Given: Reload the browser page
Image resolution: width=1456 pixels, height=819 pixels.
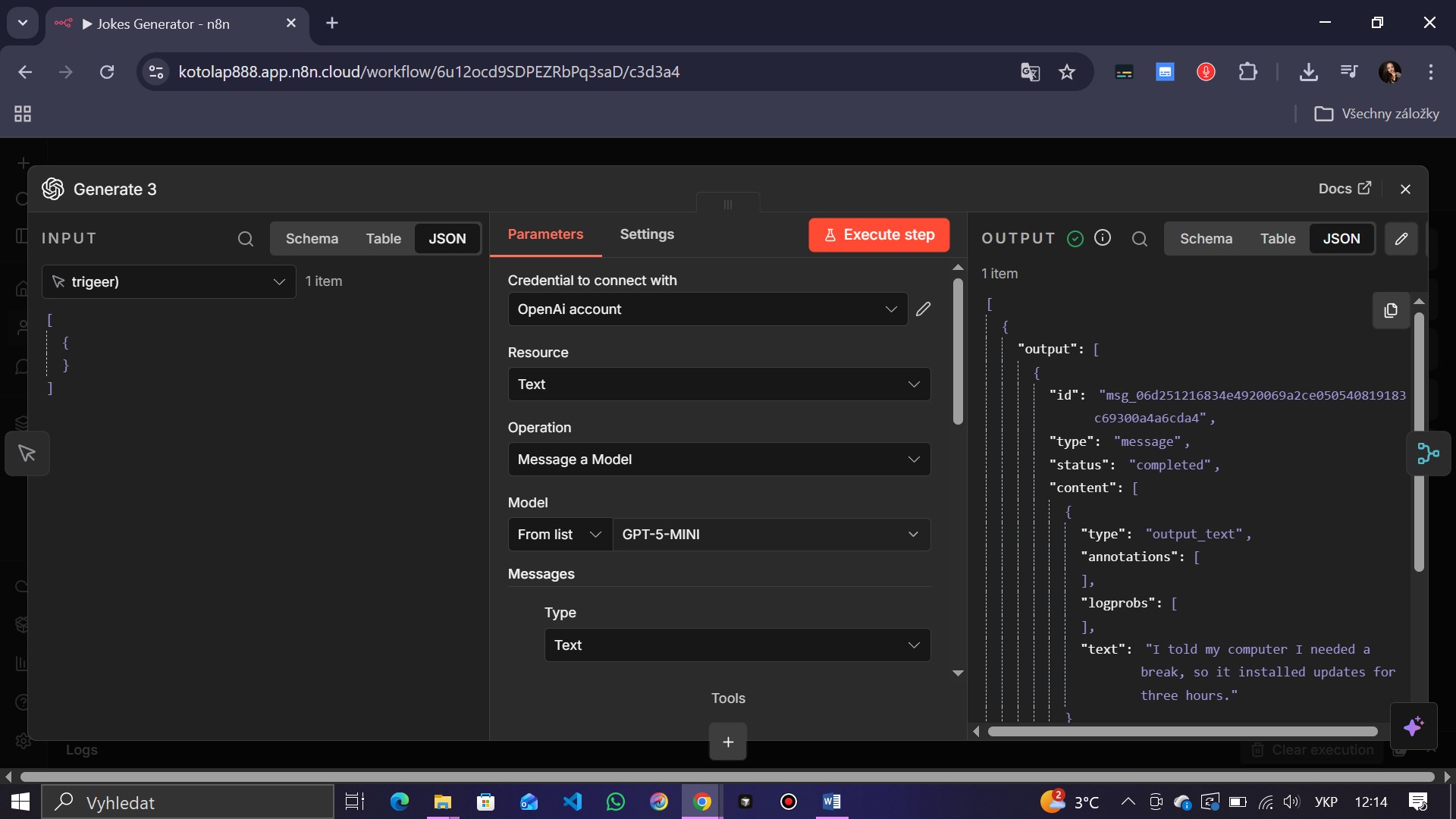Looking at the screenshot, I should click(x=107, y=72).
